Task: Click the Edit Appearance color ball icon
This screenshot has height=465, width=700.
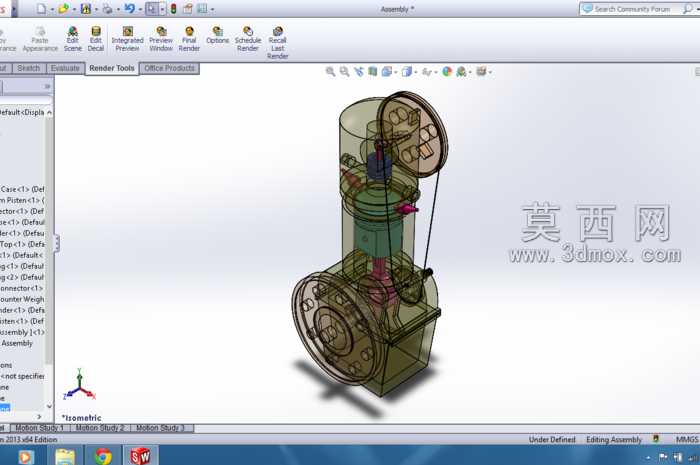Action: pyautogui.click(x=447, y=71)
